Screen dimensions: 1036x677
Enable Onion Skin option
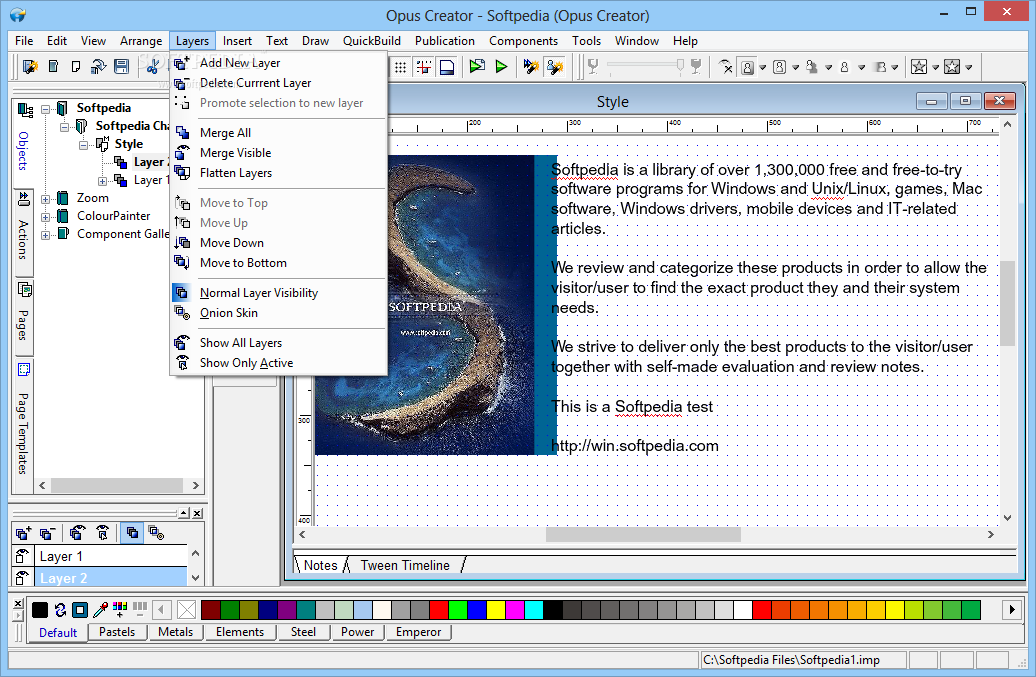tap(278, 313)
